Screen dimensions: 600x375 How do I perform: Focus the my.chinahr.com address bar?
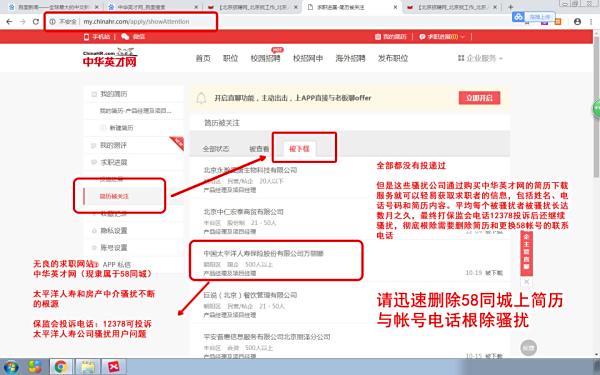point(136,22)
